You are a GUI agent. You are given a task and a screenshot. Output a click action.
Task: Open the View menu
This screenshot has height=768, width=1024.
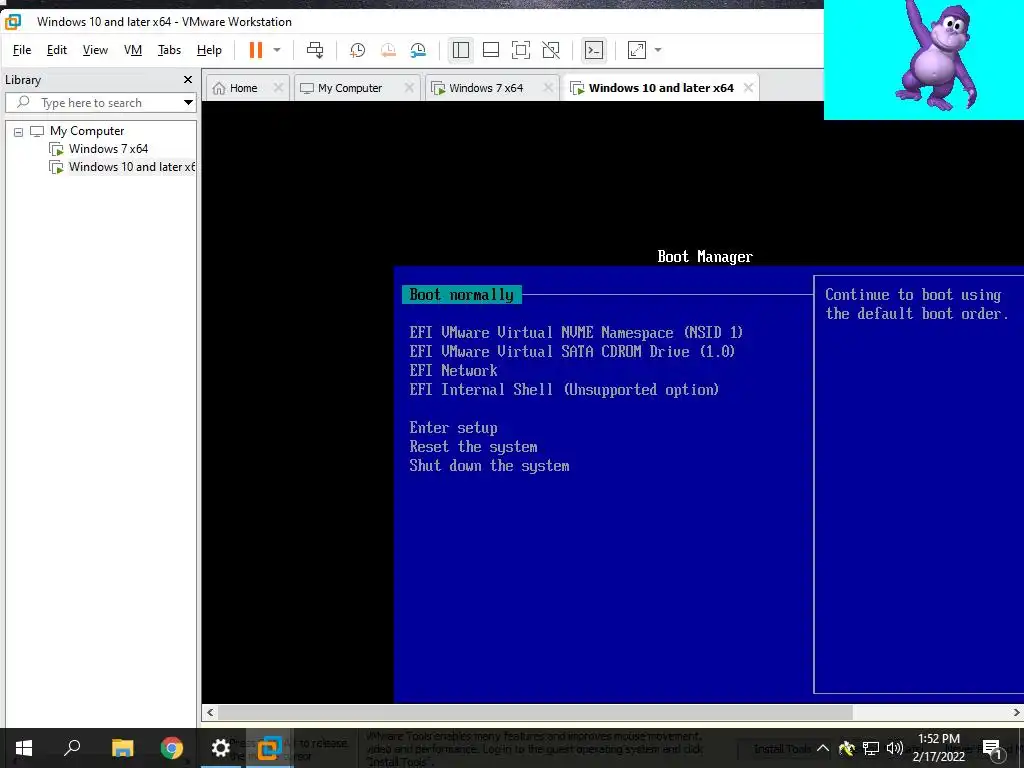[95, 50]
